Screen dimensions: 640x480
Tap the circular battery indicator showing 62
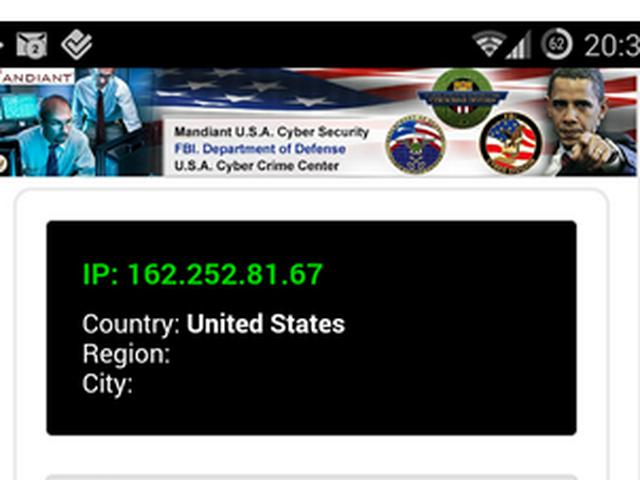pyautogui.click(x=557, y=44)
